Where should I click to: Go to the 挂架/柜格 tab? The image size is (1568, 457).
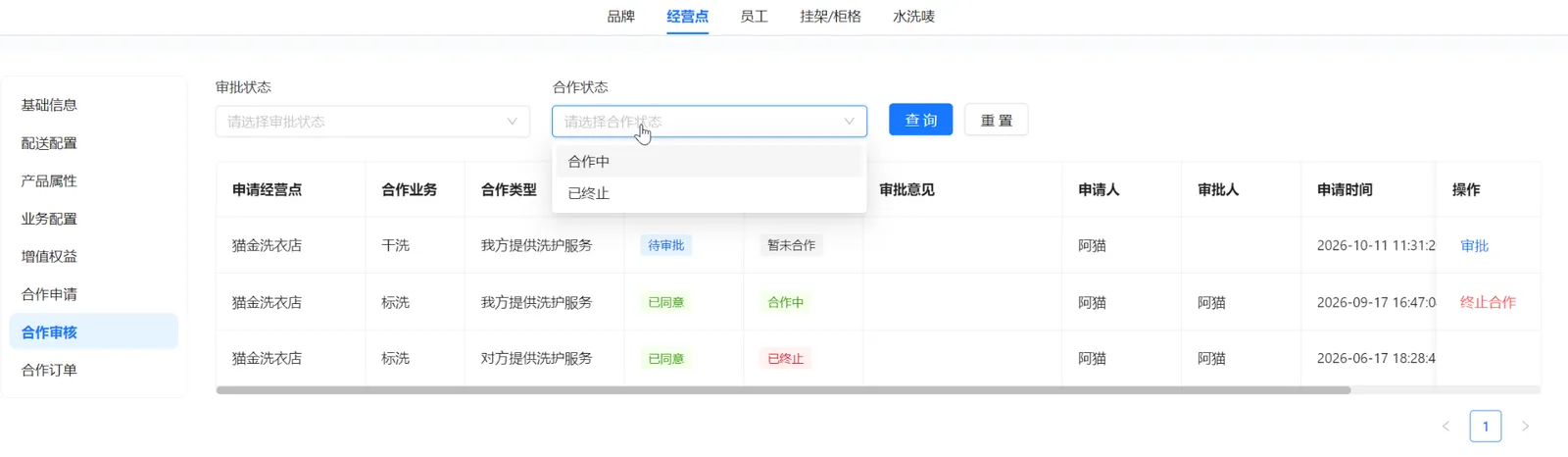pos(830,17)
